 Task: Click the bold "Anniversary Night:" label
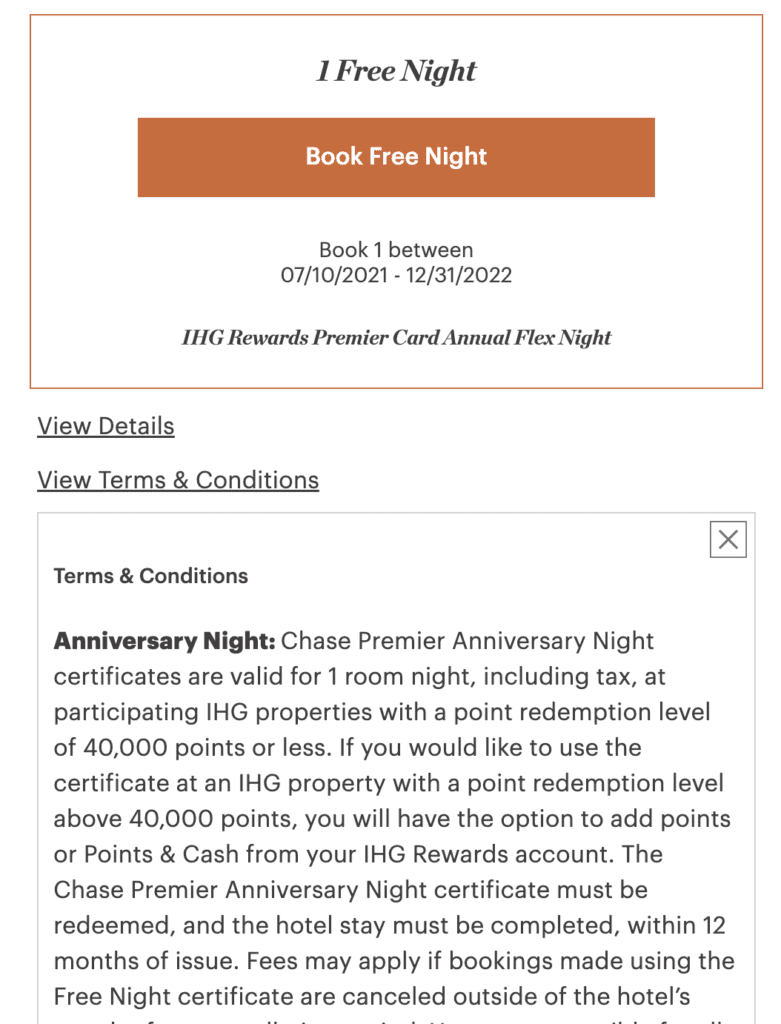tap(164, 641)
